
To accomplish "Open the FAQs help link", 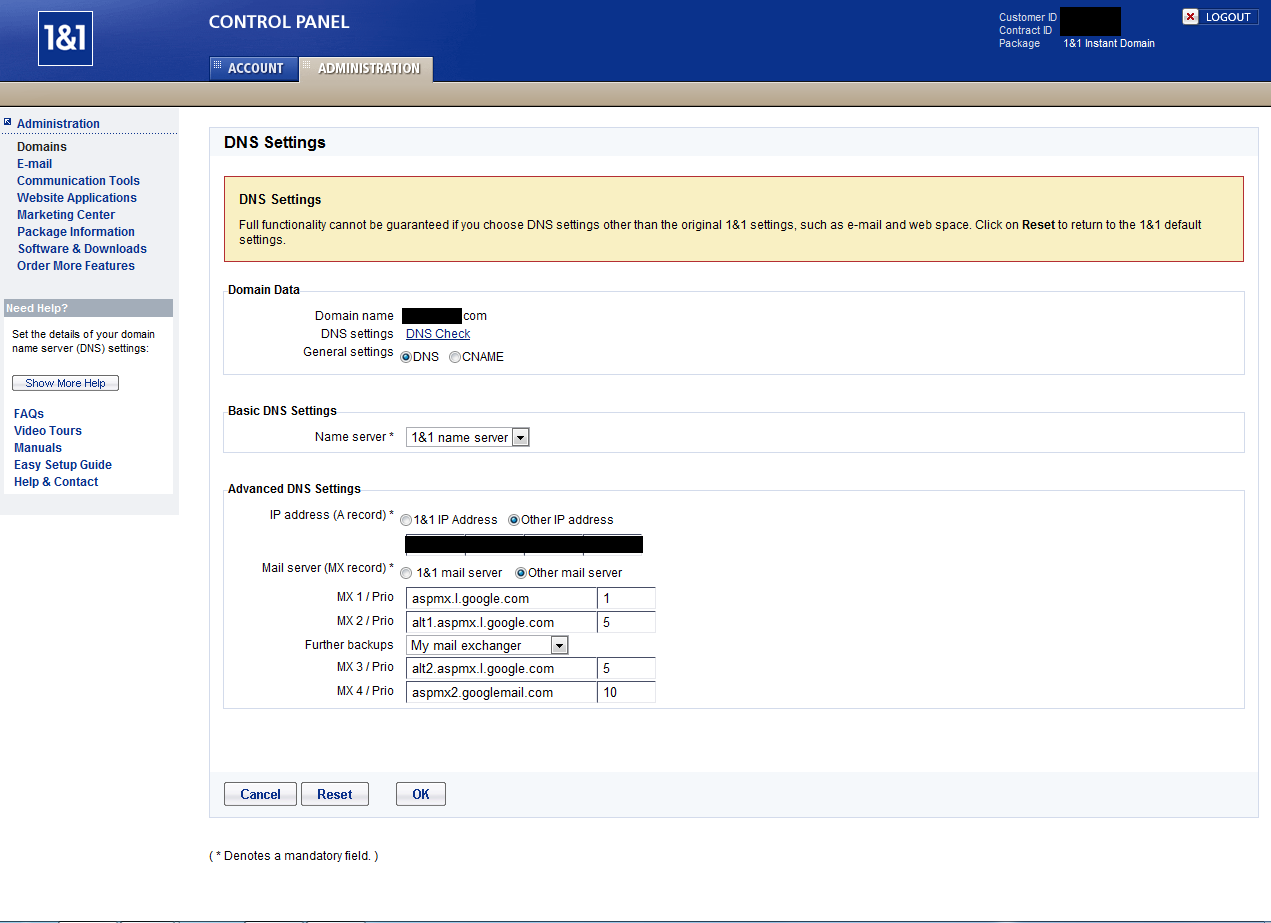I will (x=29, y=414).
